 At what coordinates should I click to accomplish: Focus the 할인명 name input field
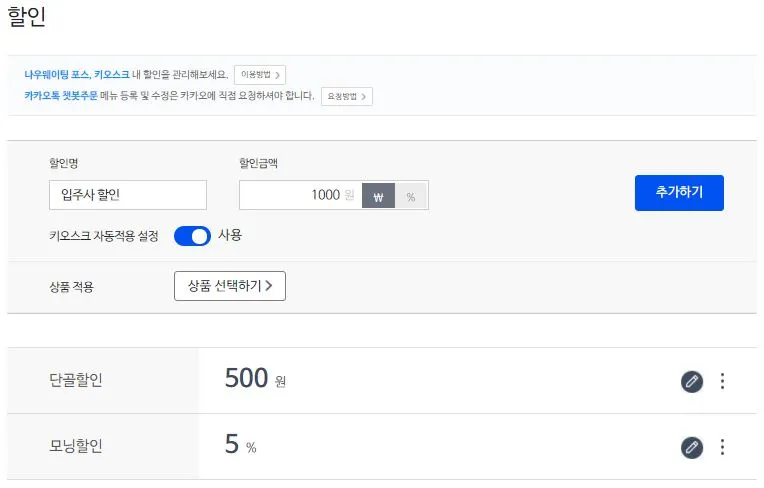click(x=128, y=195)
